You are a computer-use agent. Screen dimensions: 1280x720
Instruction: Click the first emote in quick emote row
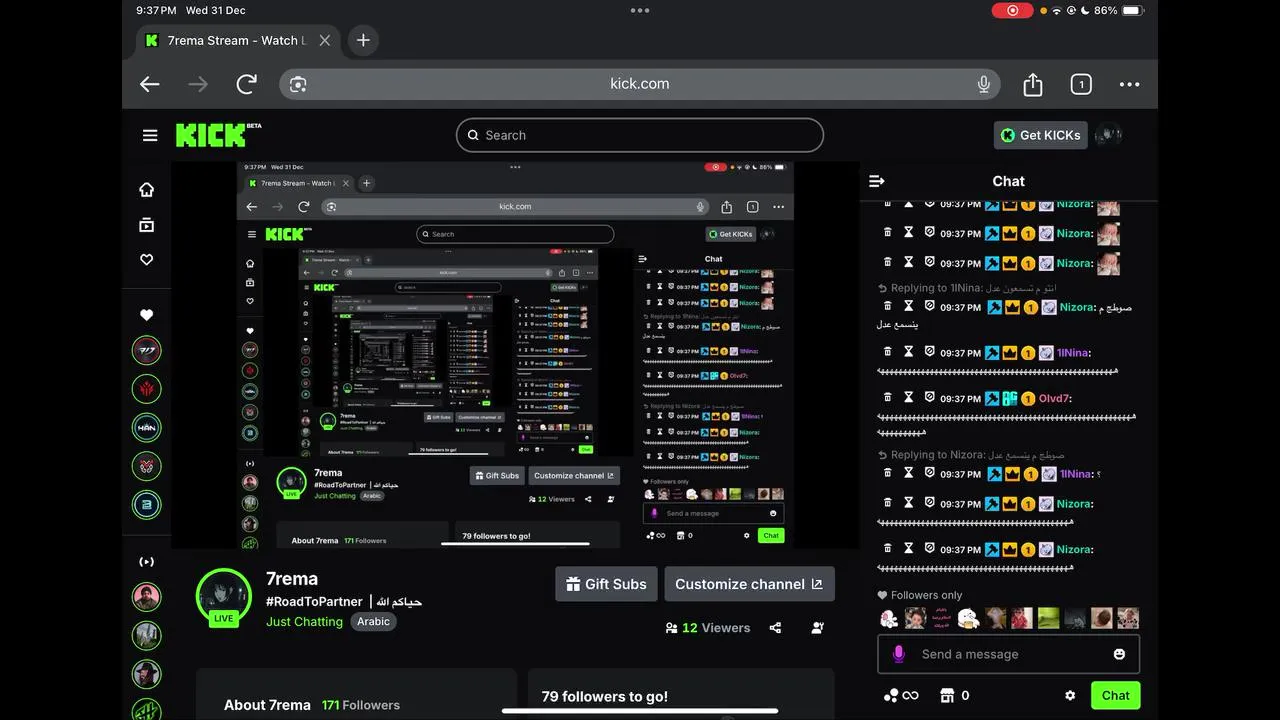888,618
